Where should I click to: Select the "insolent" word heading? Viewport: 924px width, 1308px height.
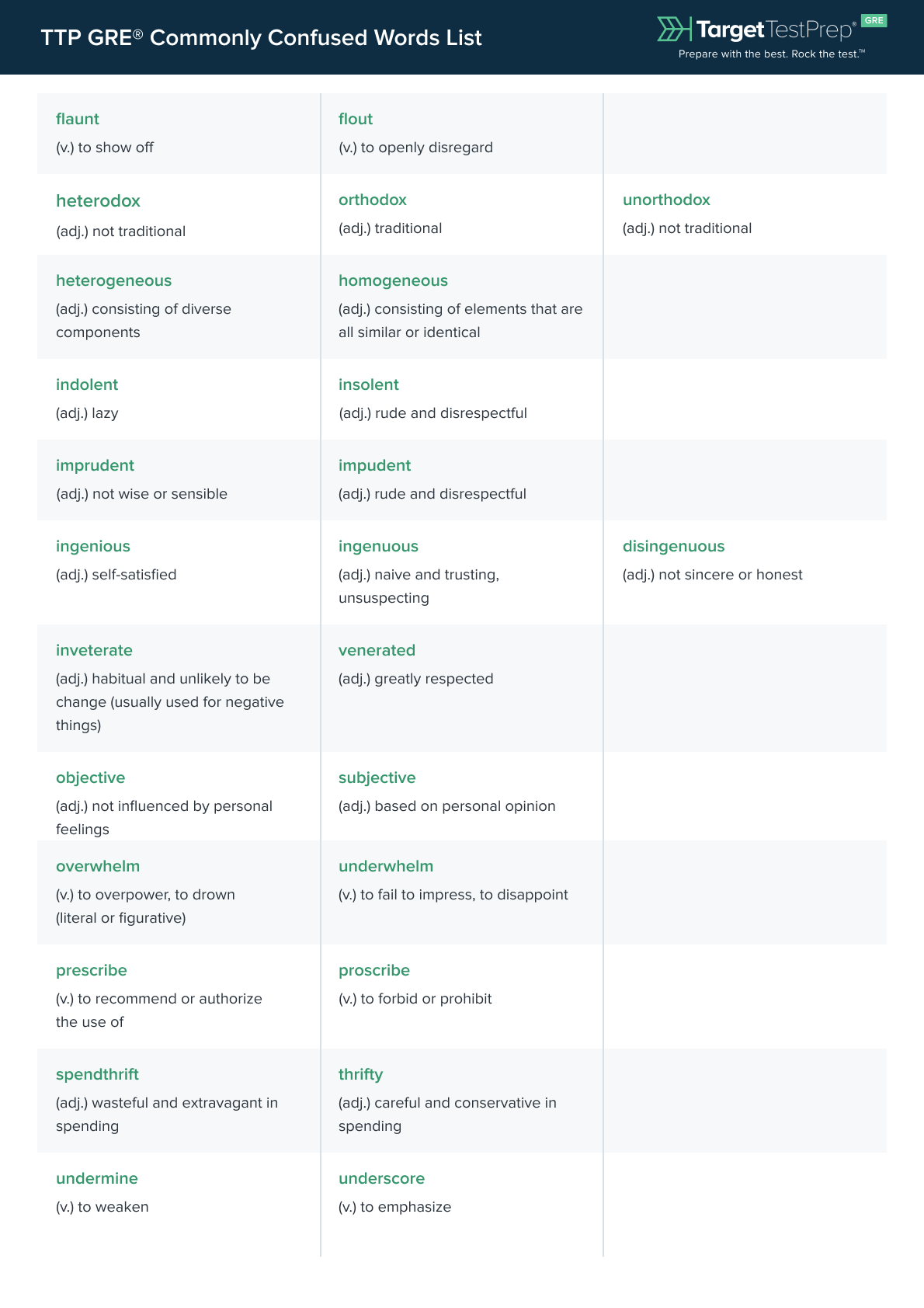coord(369,384)
